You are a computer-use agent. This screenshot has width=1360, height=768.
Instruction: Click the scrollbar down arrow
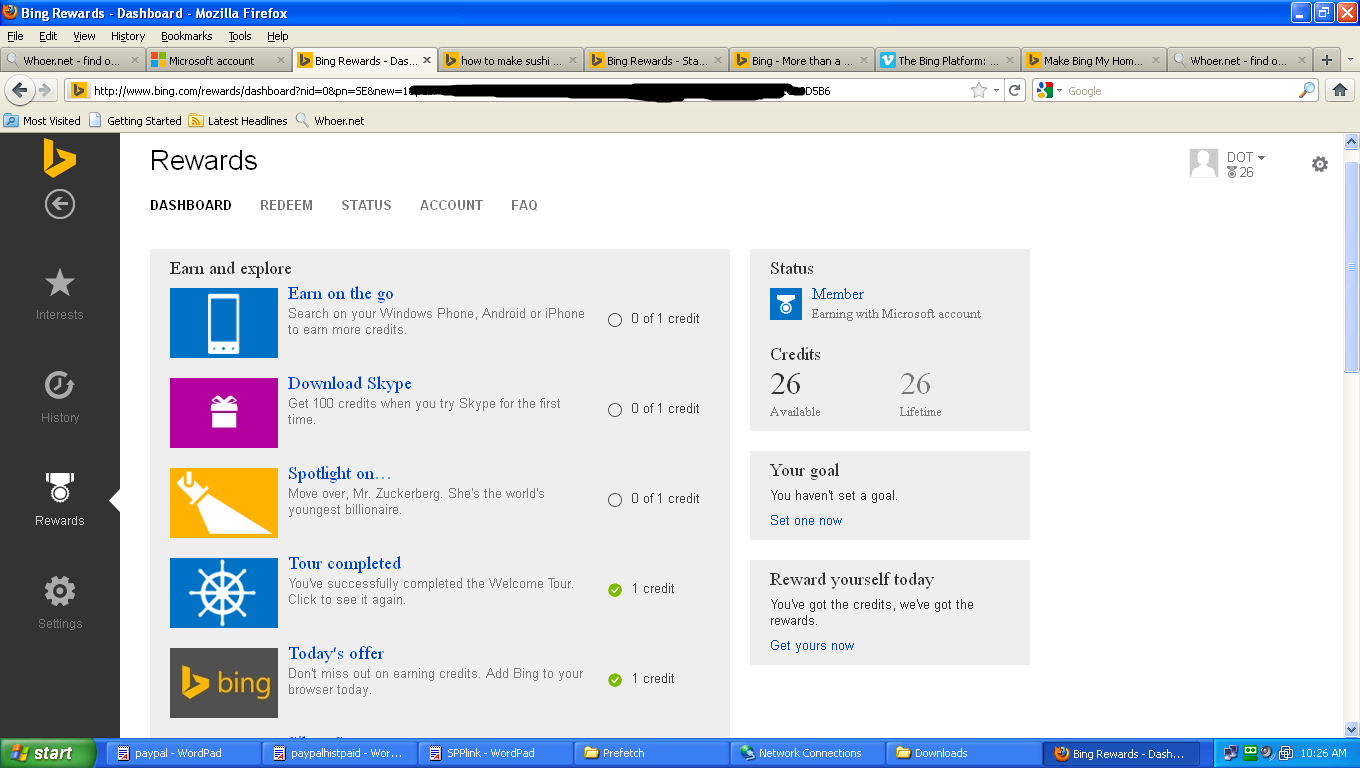[x=1351, y=730]
